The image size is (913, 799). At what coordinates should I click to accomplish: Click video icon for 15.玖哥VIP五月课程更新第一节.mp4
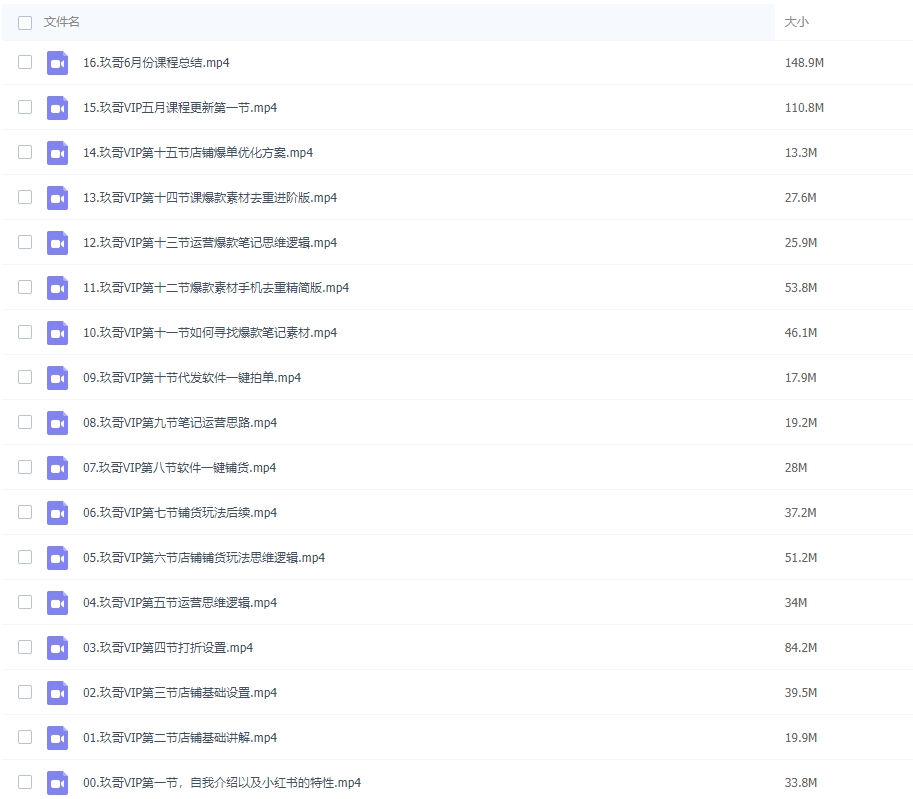tap(57, 108)
